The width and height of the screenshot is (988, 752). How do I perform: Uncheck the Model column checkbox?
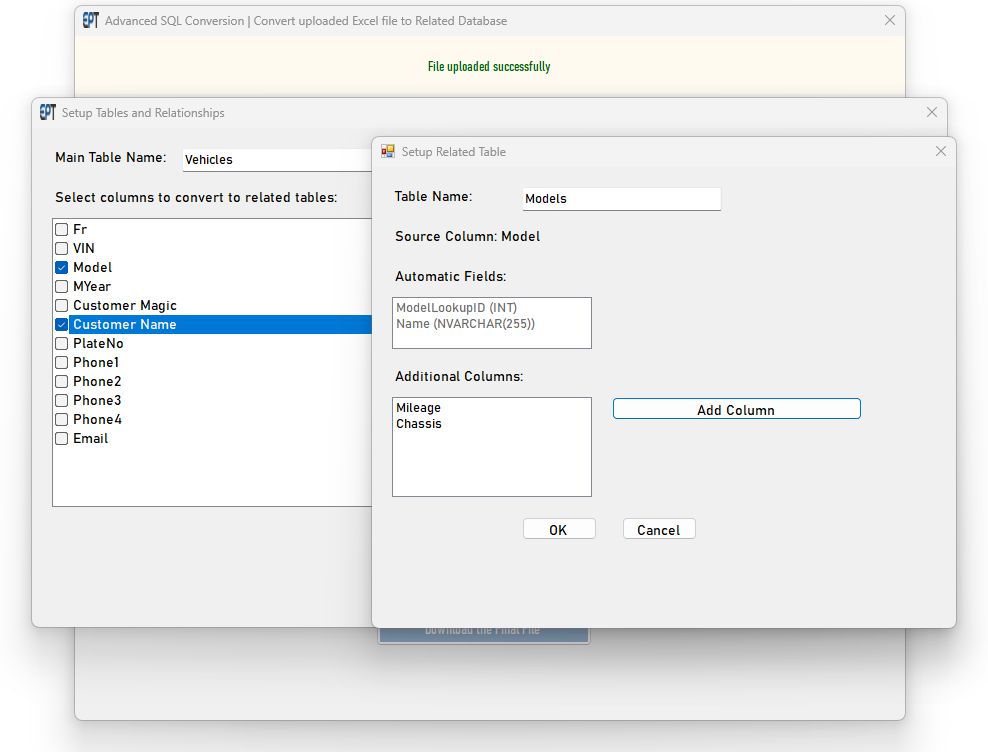click(62, 267)
